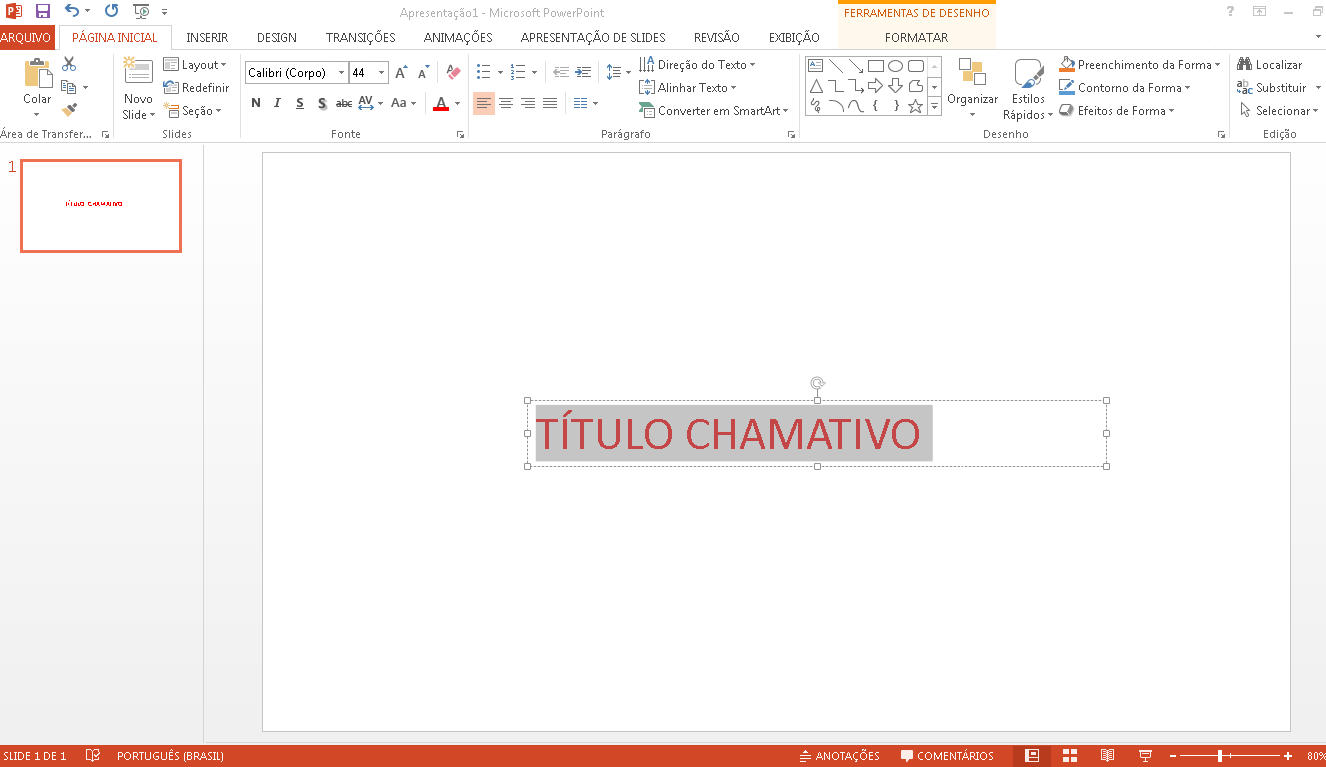The width and height of the screenshot is (1326, 767).
Task: Select the text box shape in gallery
Action: (816, 66)
